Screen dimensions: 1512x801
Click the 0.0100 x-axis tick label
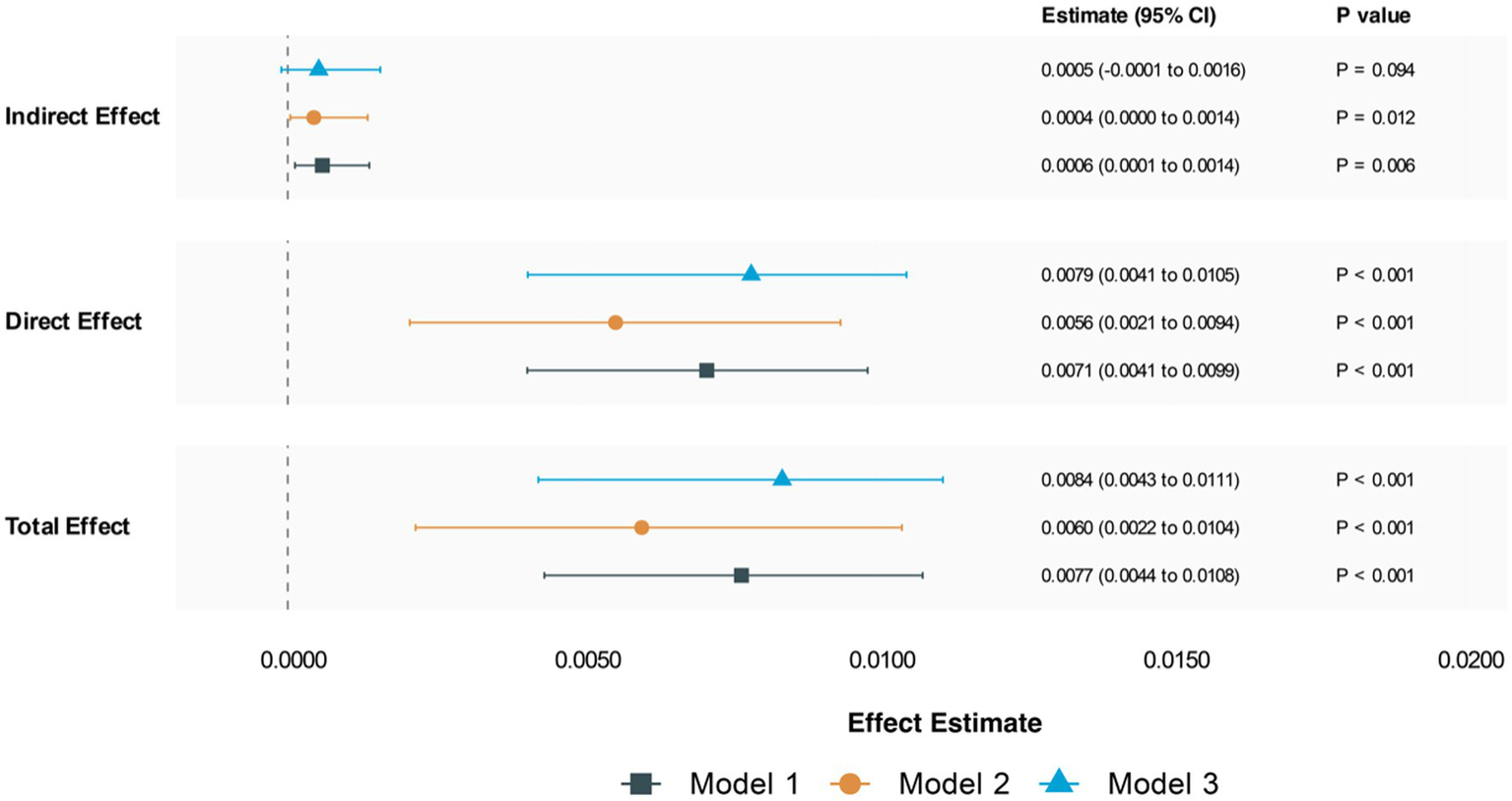[x=883, y=660]
